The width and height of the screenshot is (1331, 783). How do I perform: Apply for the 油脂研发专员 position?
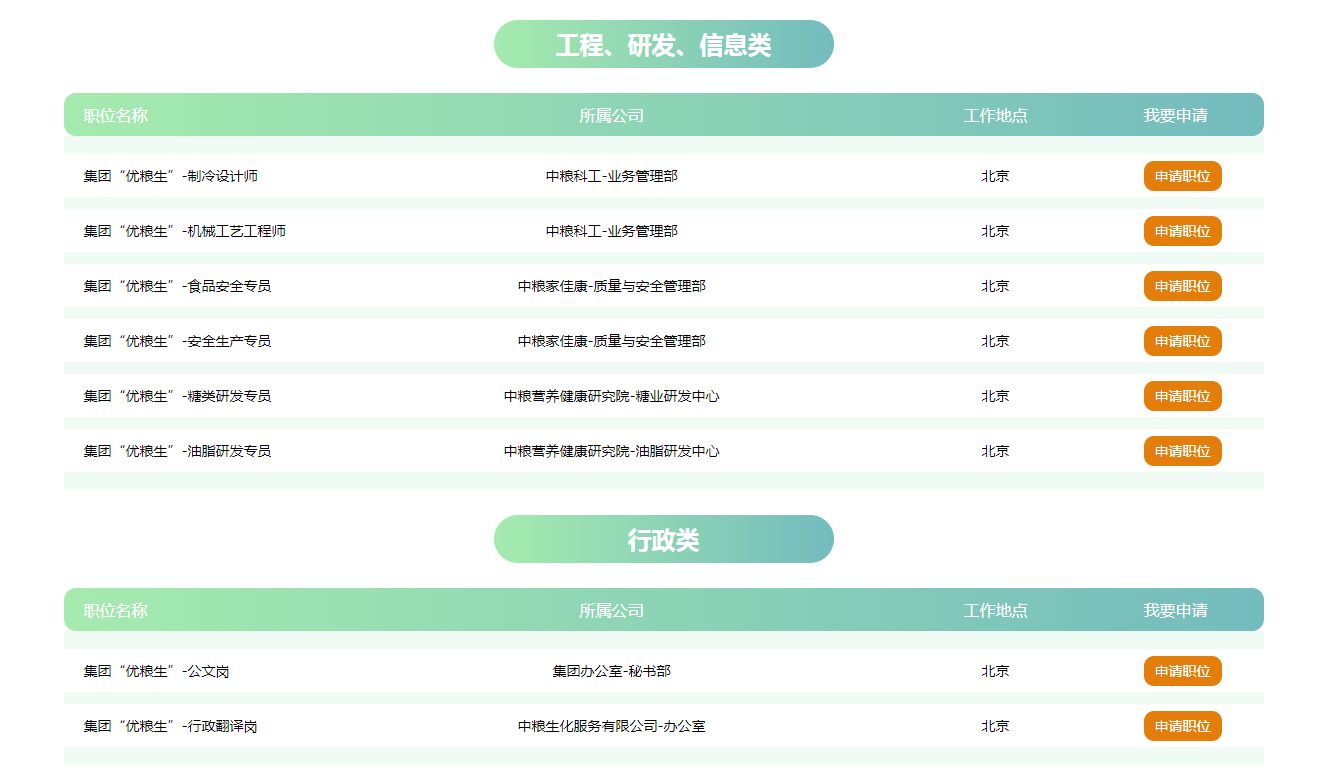coord(1182,451)
